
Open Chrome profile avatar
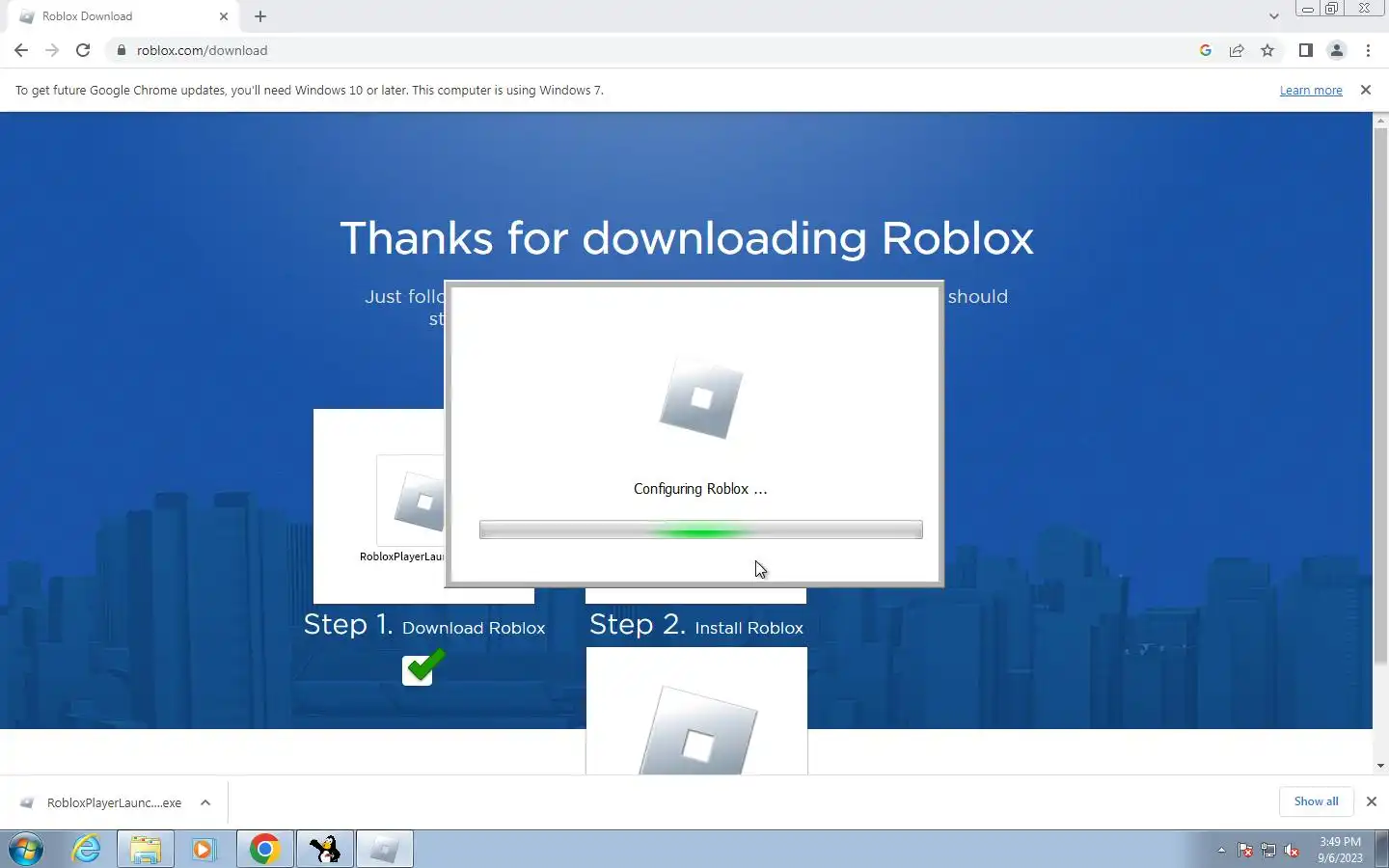(x=1337, y=50)
